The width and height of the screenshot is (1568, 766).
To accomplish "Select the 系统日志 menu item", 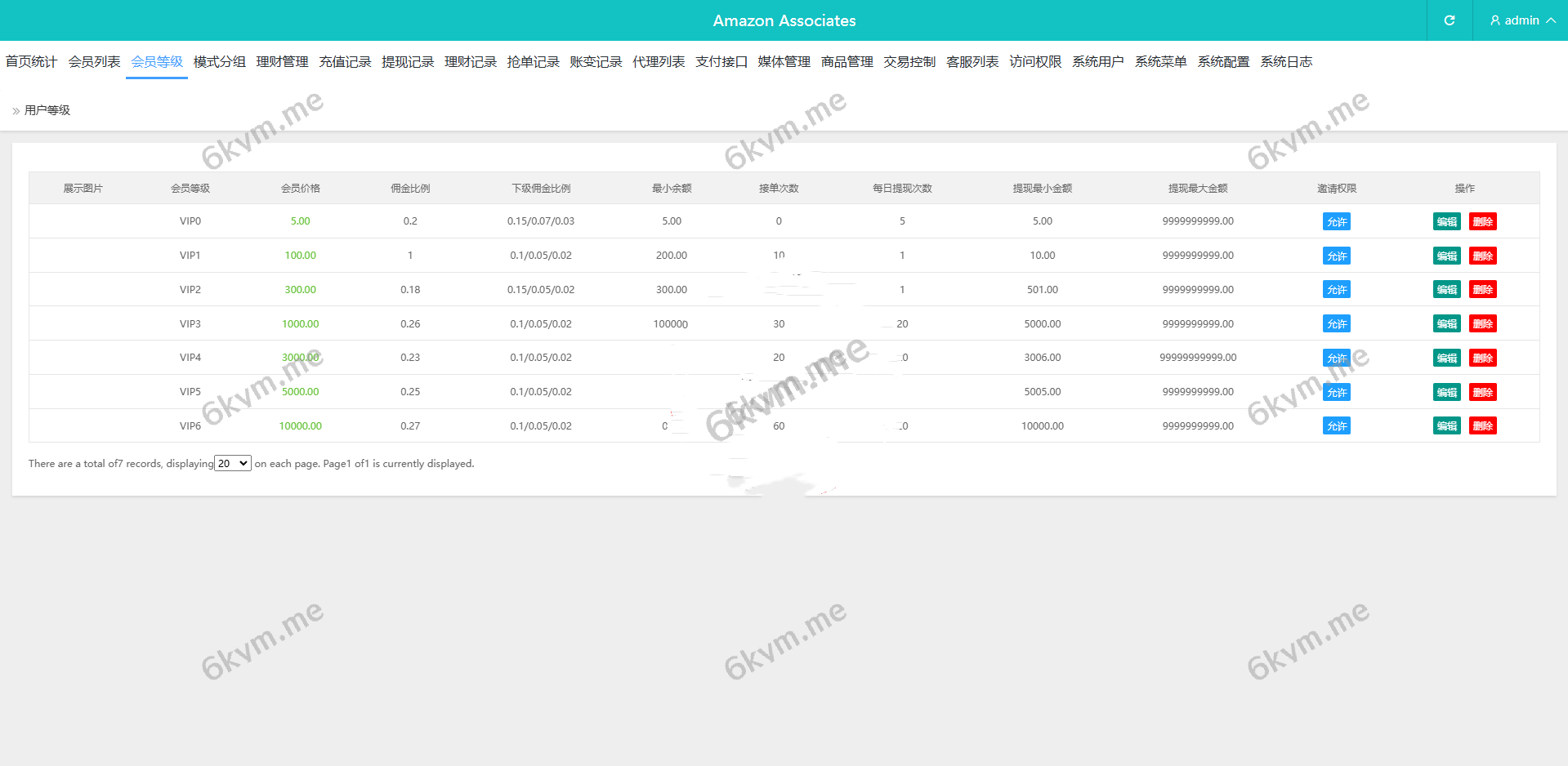I will [1286, 62].
